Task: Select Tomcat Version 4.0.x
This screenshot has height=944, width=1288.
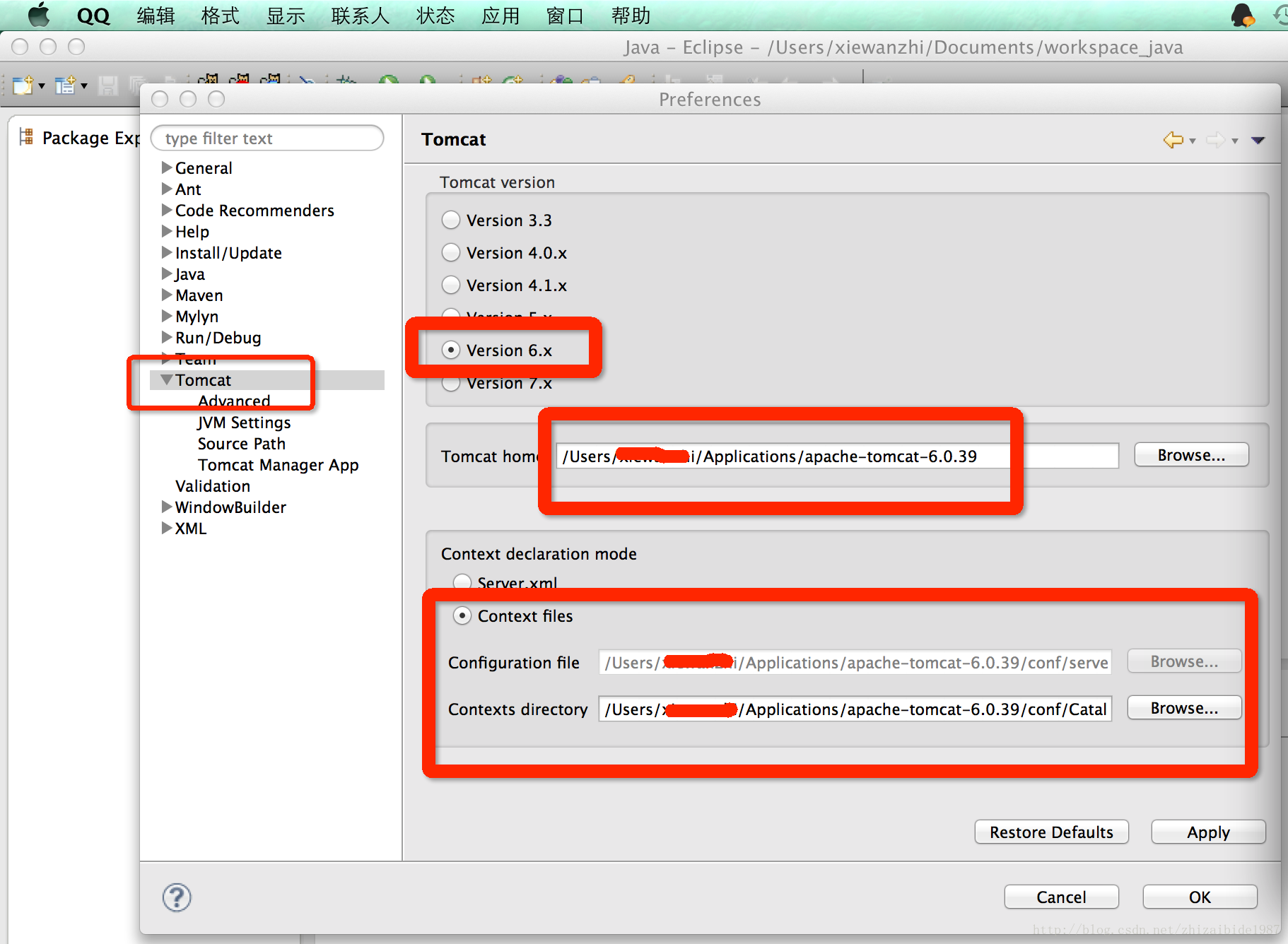Action: coord(451,252)
